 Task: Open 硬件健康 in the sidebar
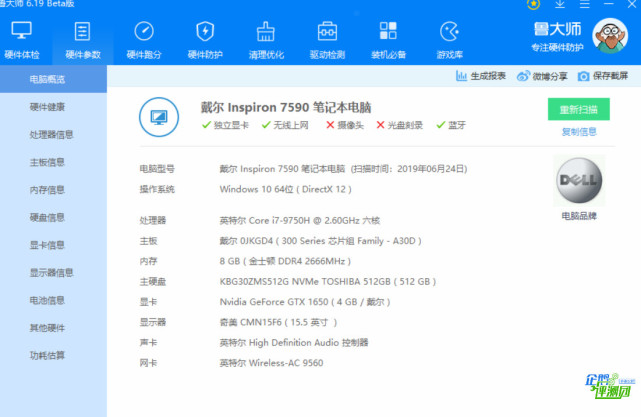pyautogui.click(x=47, y=107)
